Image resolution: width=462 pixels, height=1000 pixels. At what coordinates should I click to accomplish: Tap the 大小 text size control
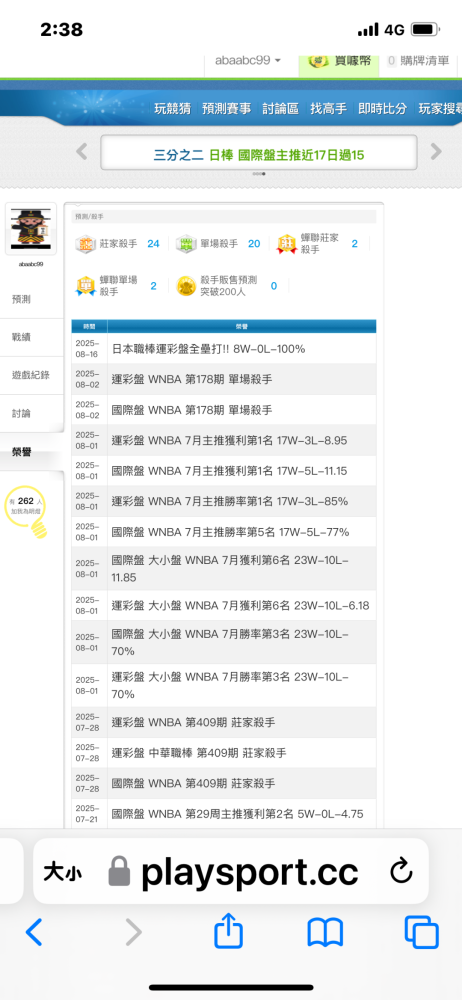(x=63, y=872)
